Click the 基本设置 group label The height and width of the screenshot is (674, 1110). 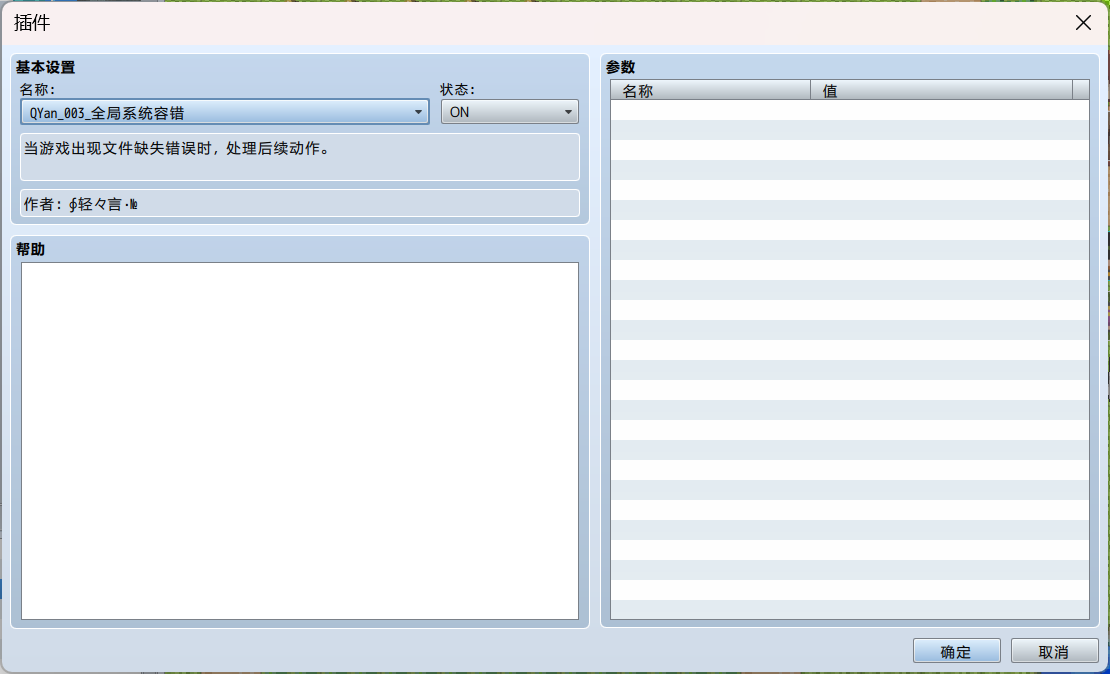pyautogui.click(x=45, y=67)
